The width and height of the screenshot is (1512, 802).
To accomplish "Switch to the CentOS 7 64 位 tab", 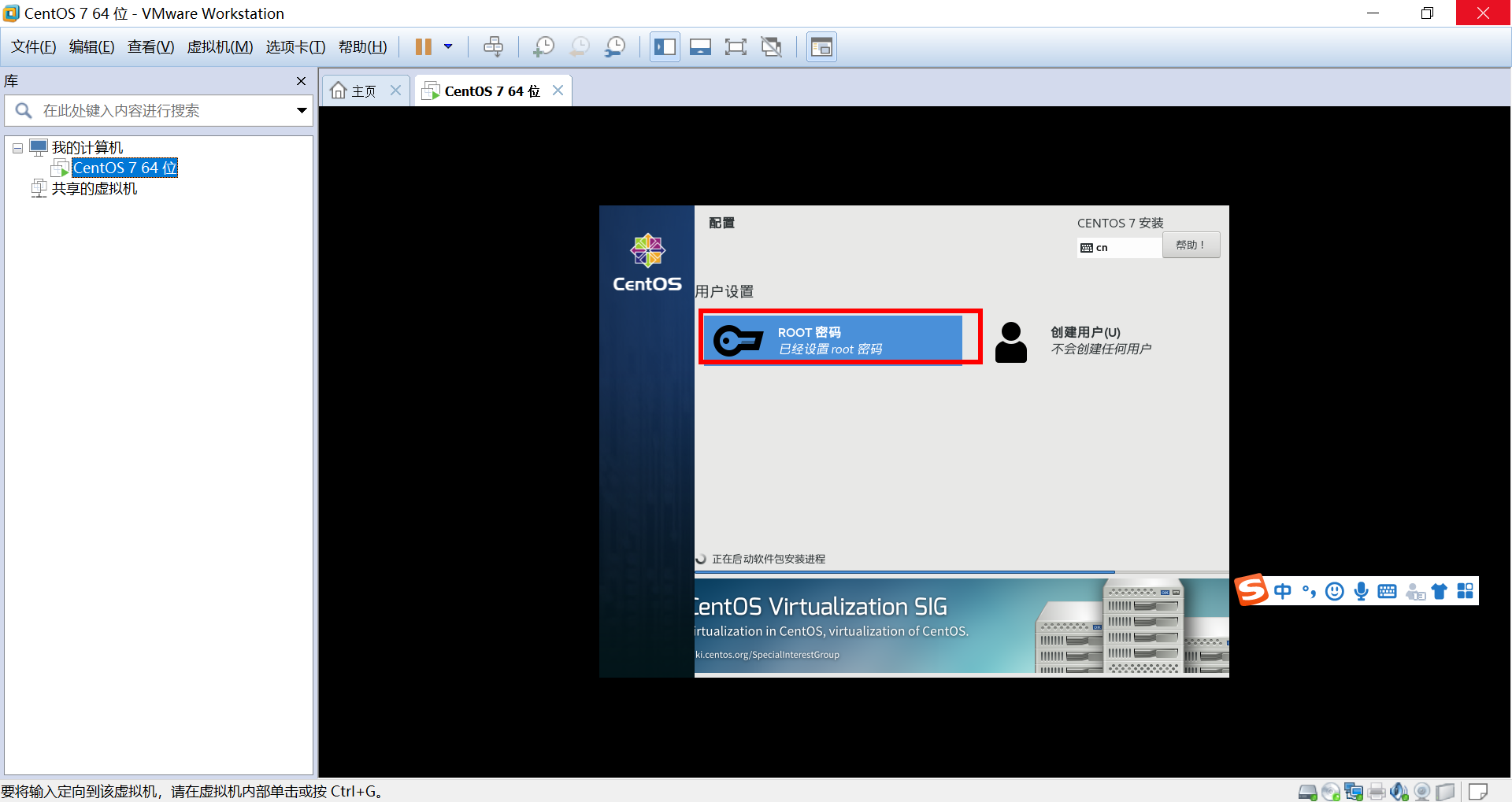I will pyautogui.click(x=481, y=91).
